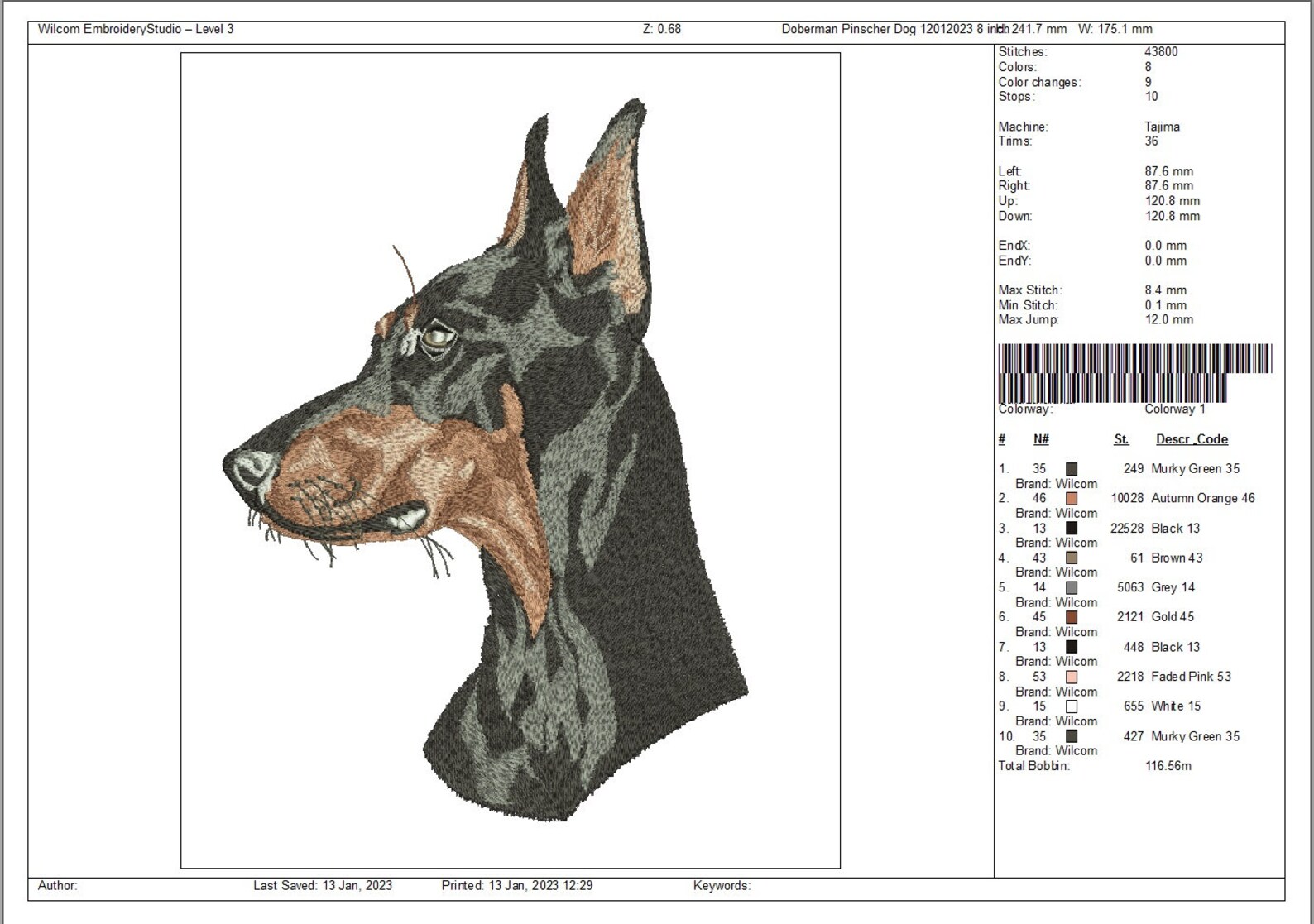Screen dimensions: 1314x924
Task: Click the 'Brown 43' description text
Action: 1177,558
